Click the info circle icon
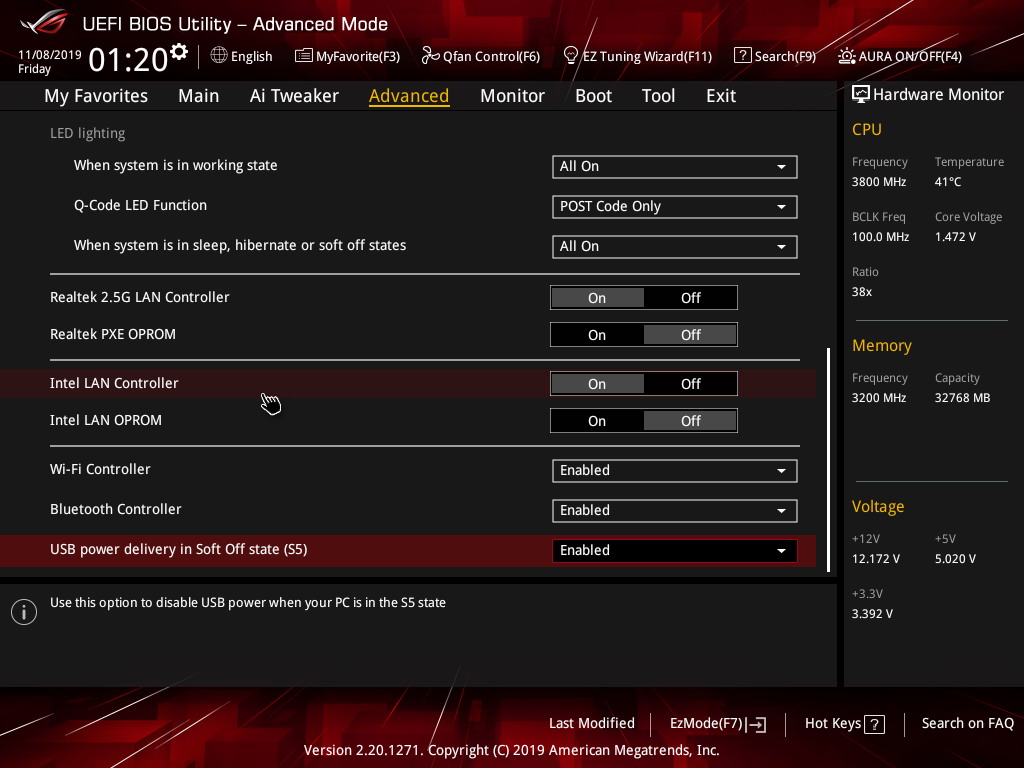The height and width of the screenshot is (768, 1024). click(24, 612)
